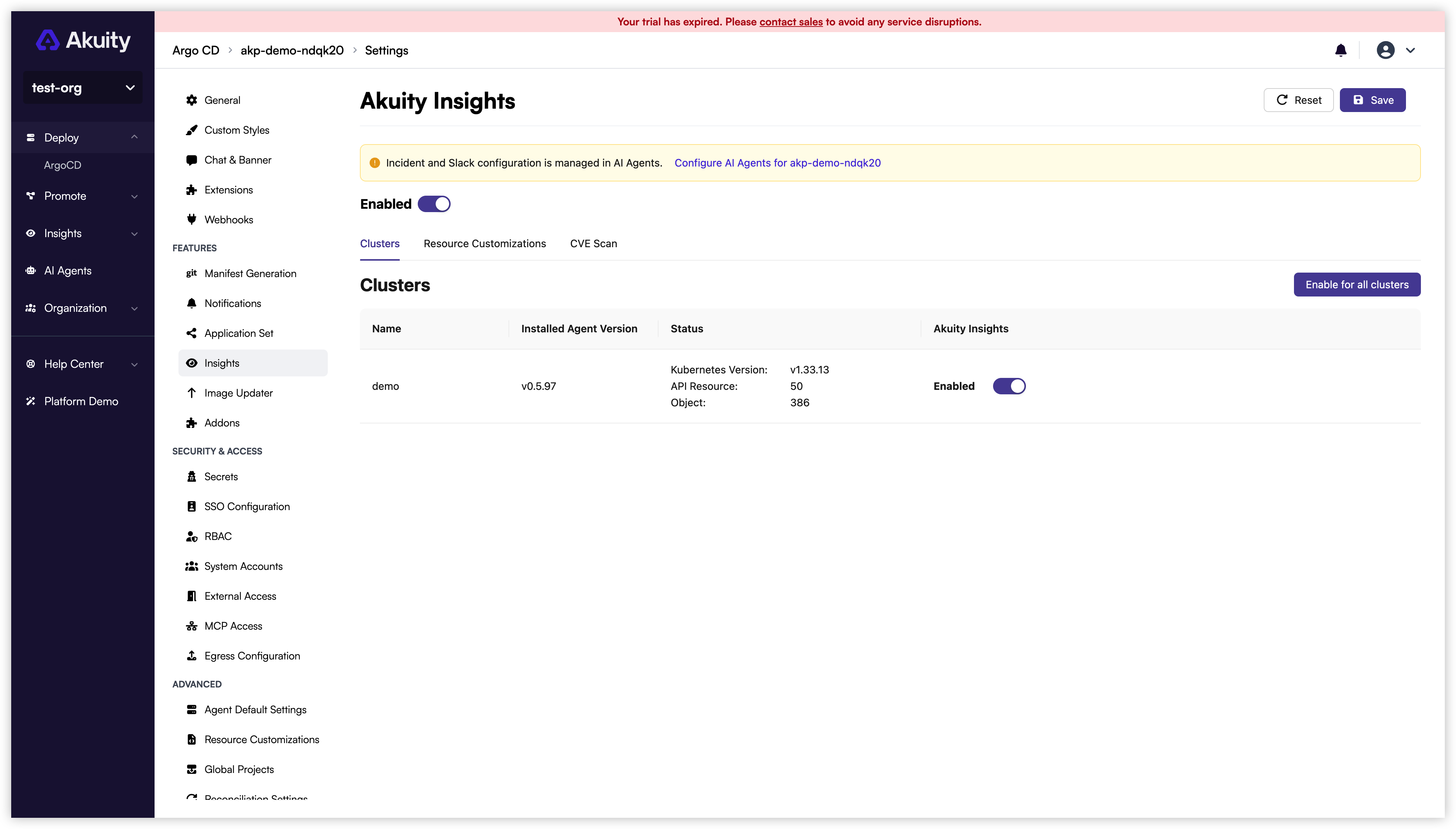Click the Installed Agent Version column header
The width and height of the screenshot is (1456, 829).
click(579, 329)
